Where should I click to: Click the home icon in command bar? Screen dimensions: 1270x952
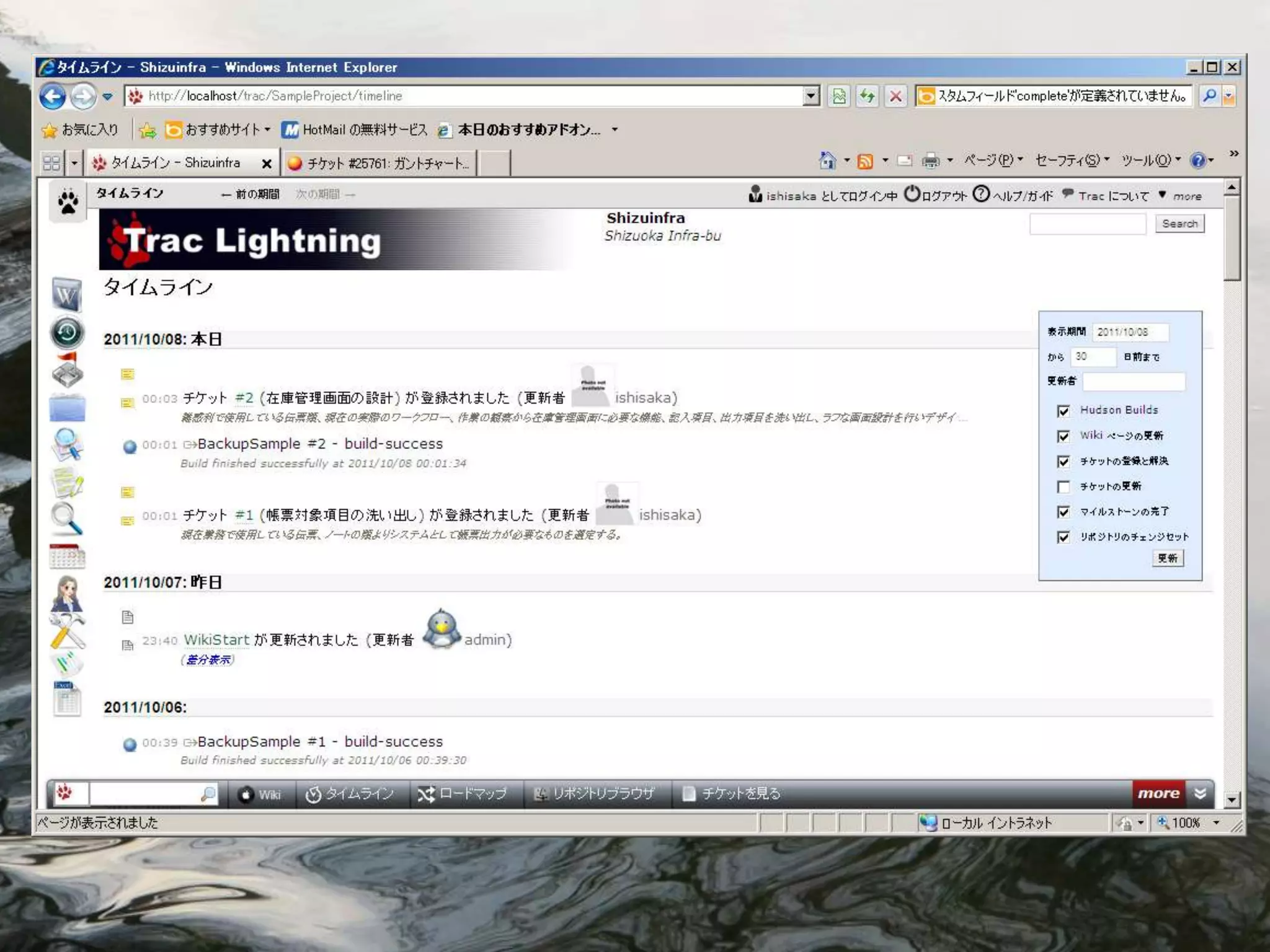[827, 161]
